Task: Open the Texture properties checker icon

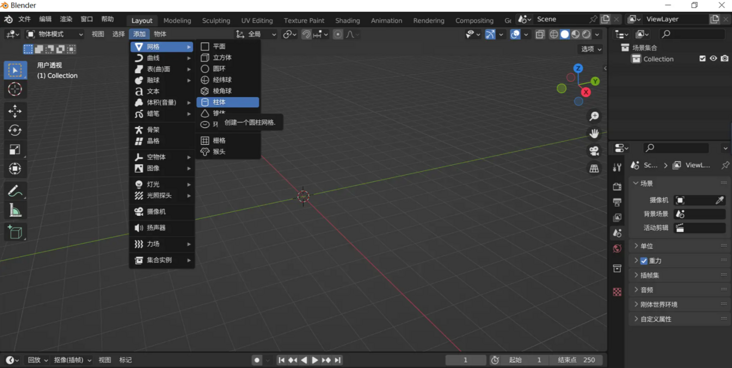Action: click(617, 292)
